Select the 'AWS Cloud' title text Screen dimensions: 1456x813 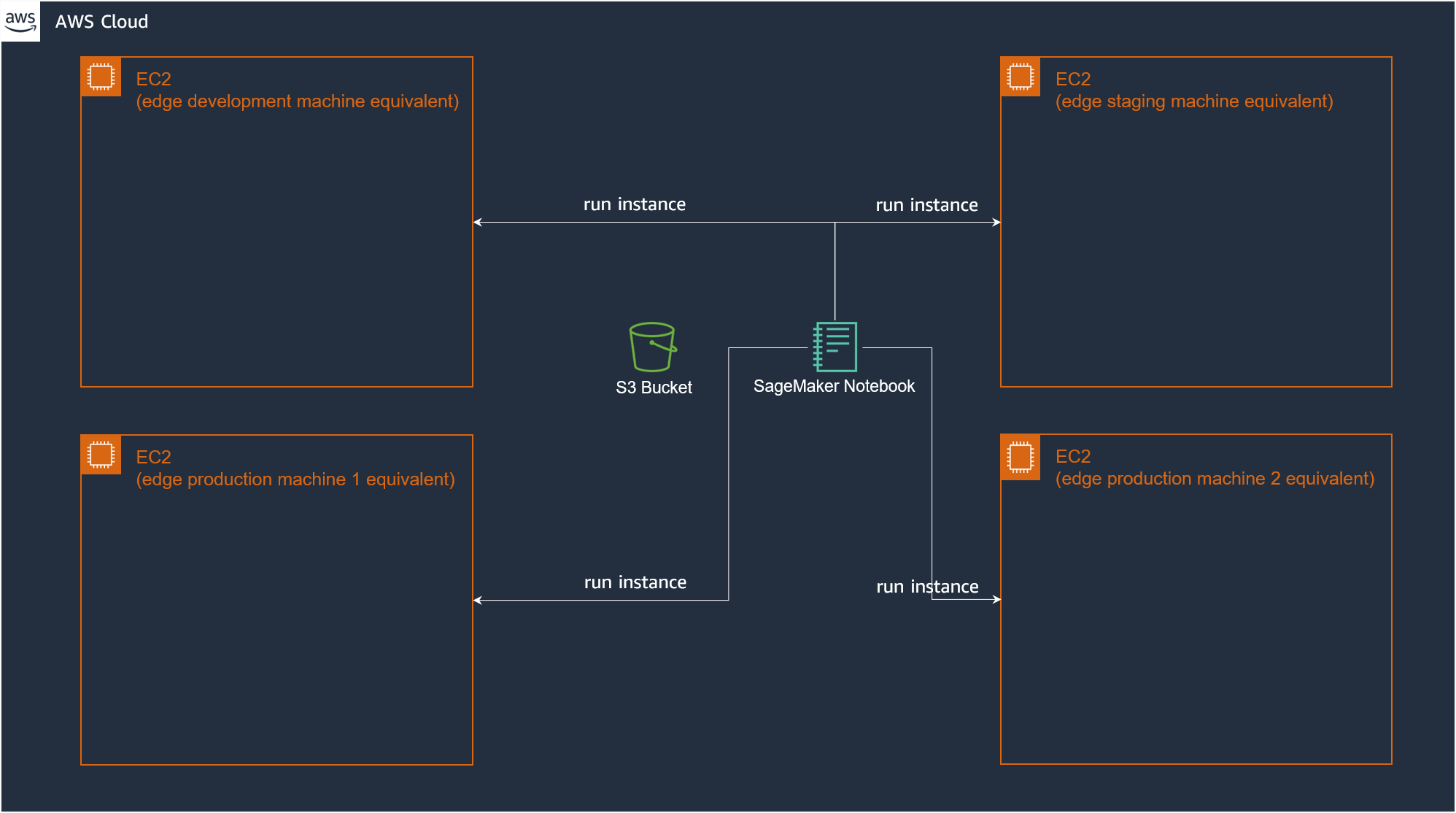pos(101,22)
